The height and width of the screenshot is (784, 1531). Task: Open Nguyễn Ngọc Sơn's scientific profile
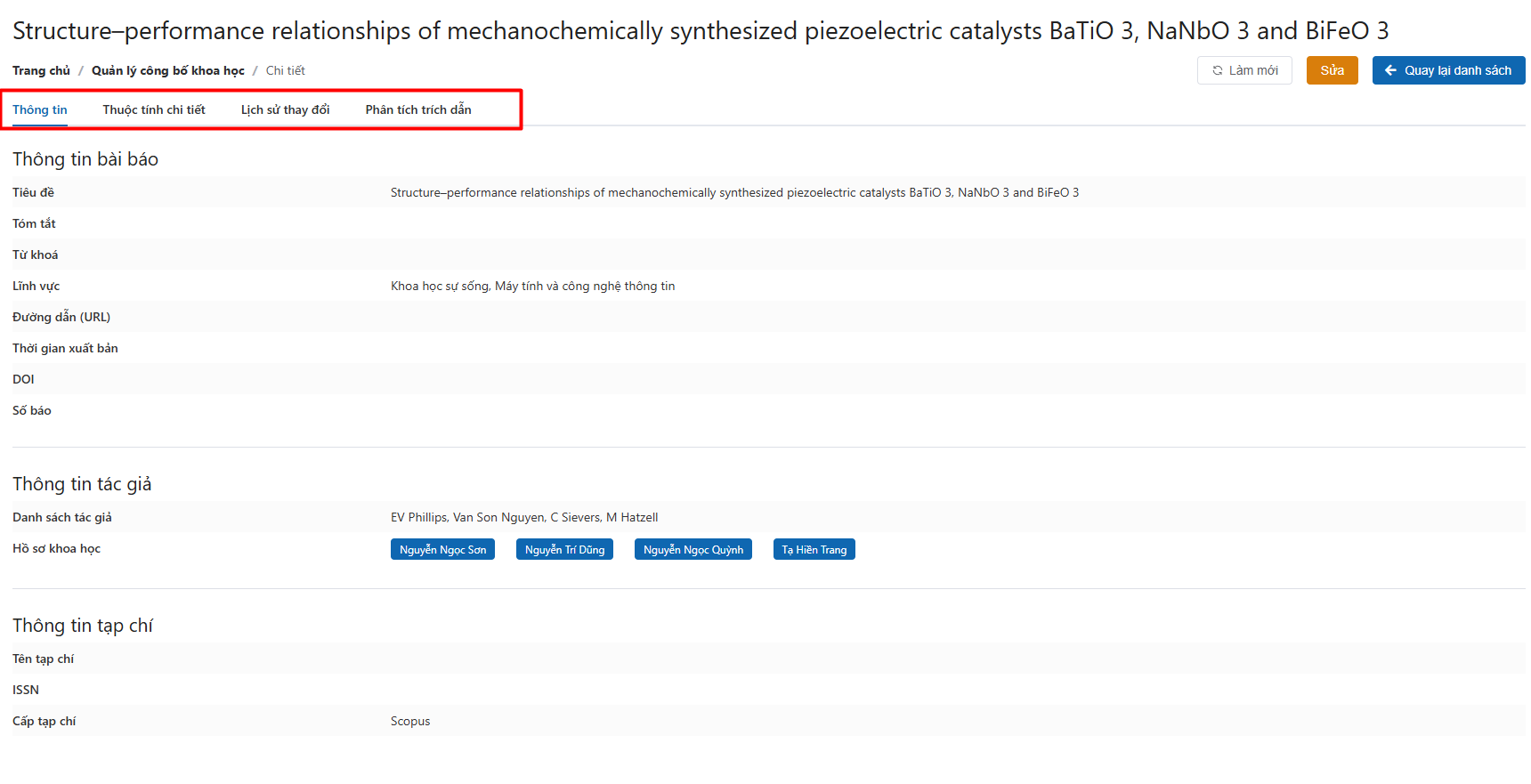click(442, 550)
